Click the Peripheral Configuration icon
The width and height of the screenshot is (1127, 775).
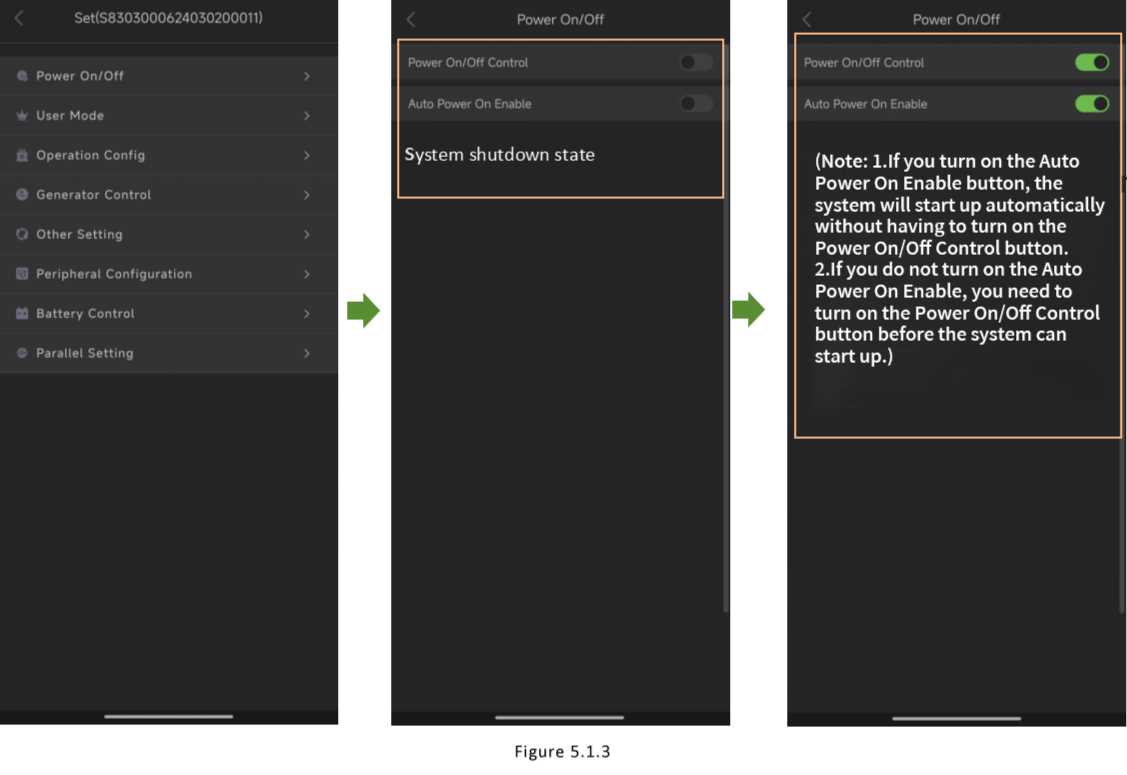22,274
